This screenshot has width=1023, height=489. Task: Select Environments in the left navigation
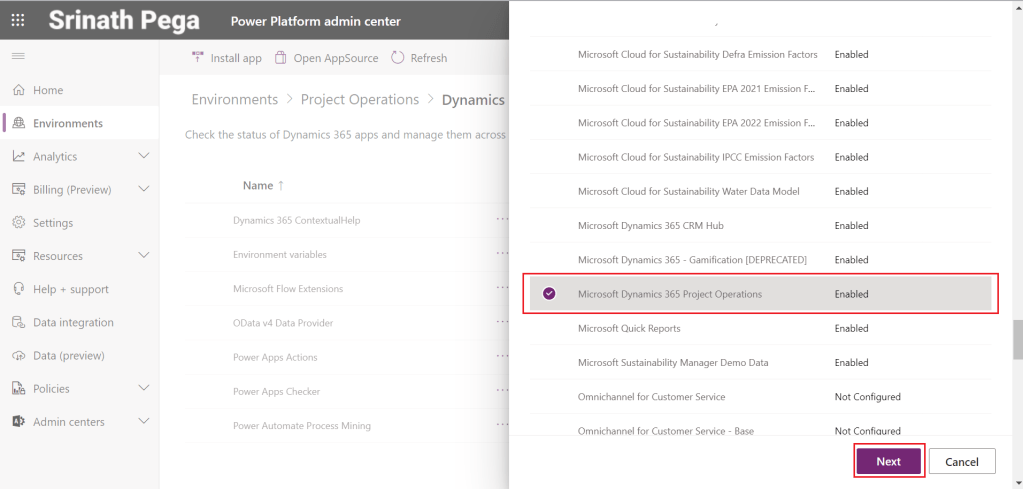67,123
